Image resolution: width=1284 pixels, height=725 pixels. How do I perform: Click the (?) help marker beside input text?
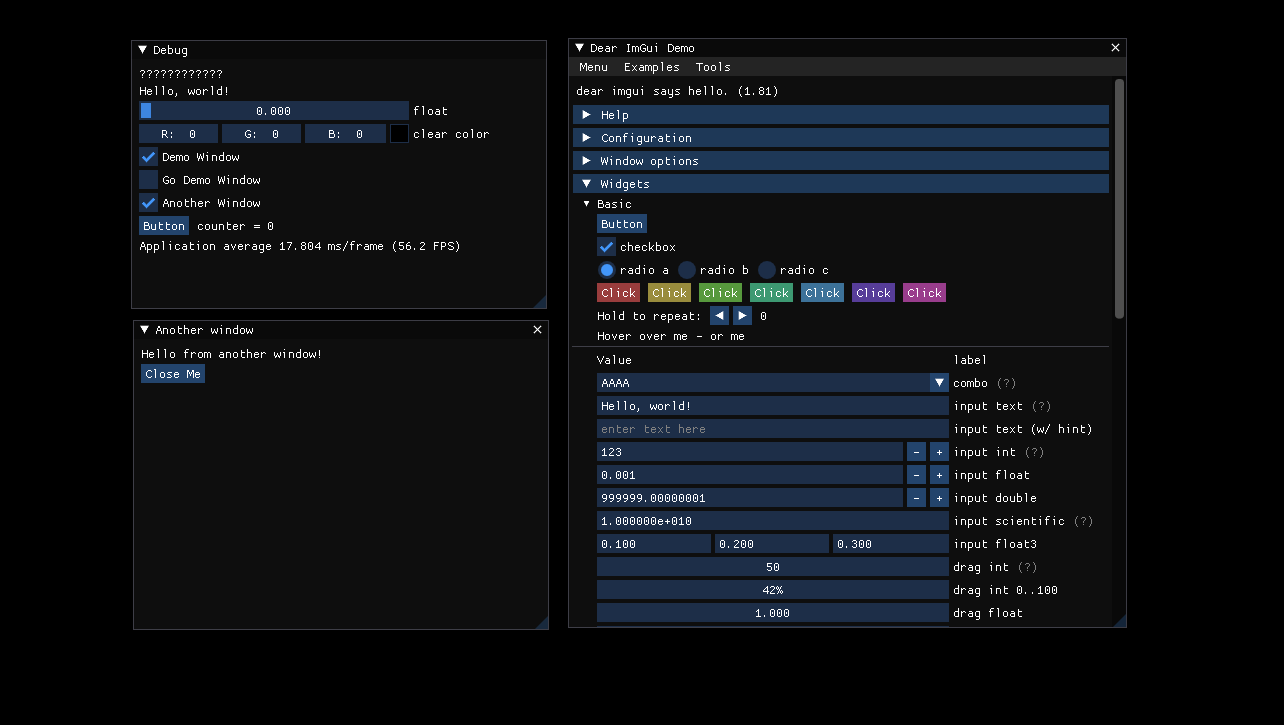pyautogui.click(x=1041, y=406)
